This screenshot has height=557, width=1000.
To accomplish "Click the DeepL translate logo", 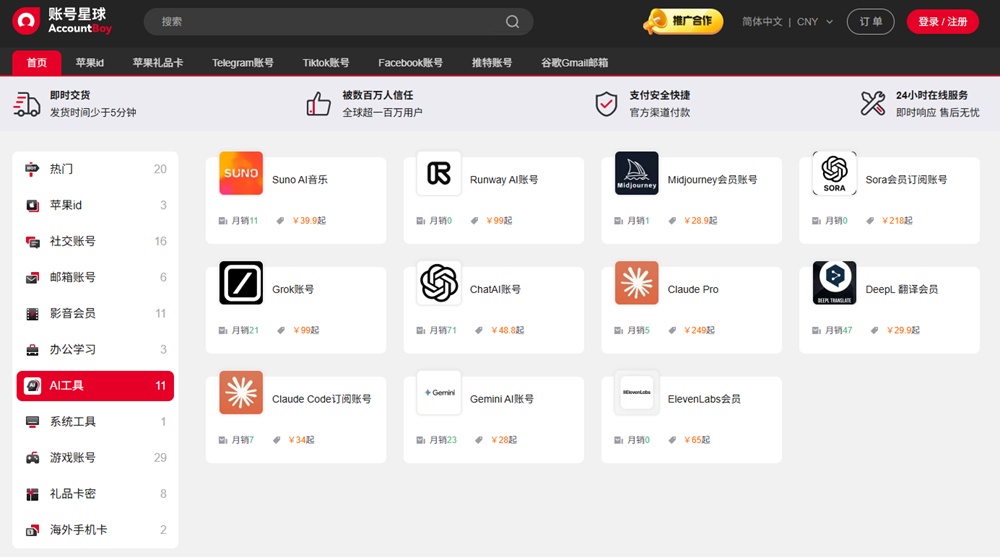I will (x=834, y=283).
